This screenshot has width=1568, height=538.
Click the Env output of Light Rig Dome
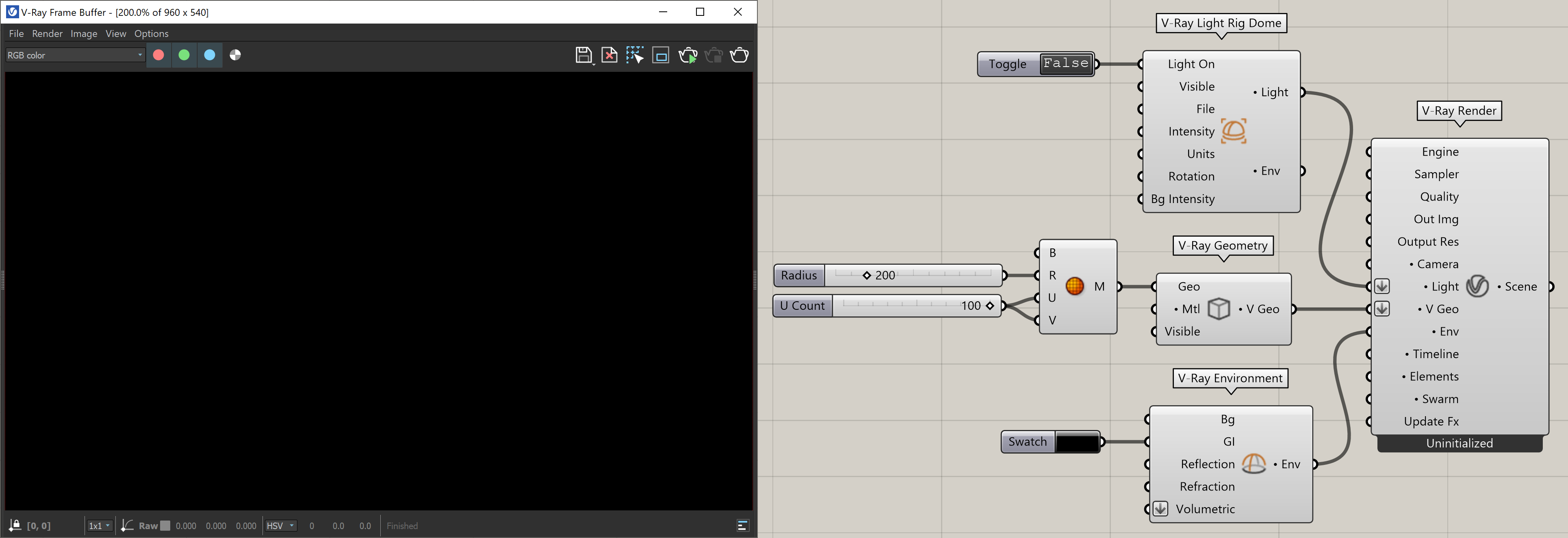tap(1270, 171)
